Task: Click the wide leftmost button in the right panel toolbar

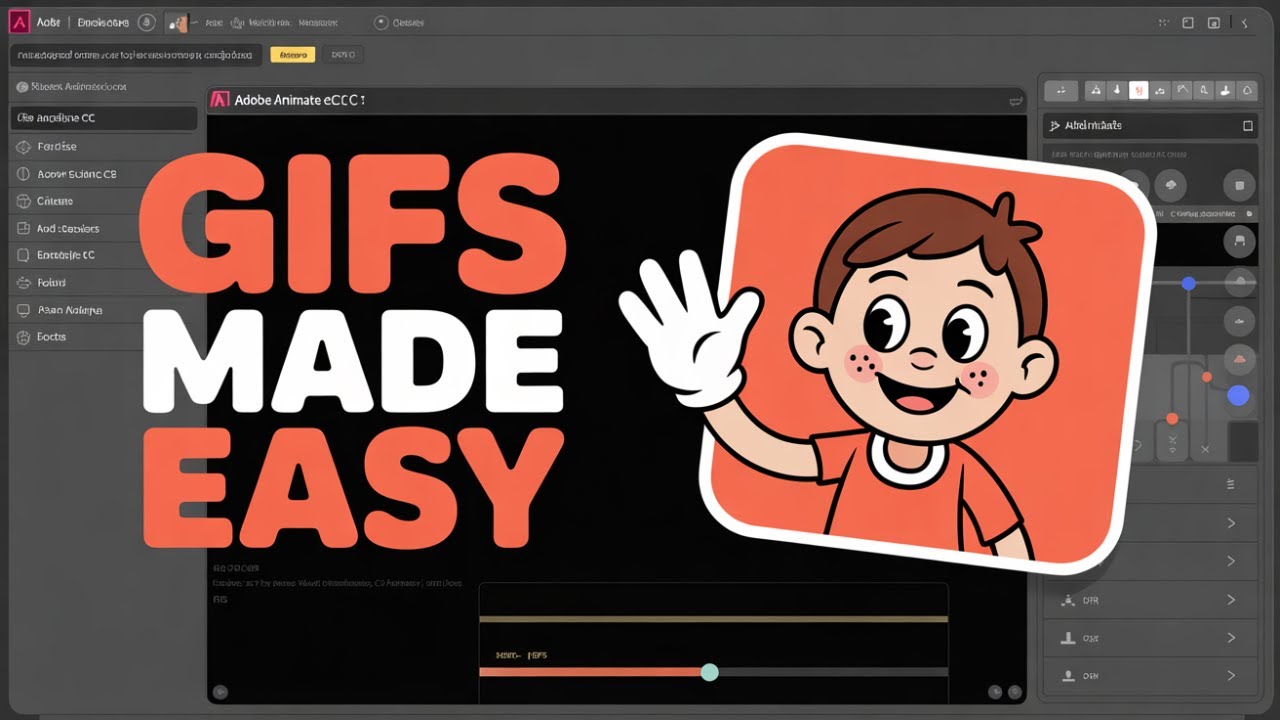Action: (1061, 91)
